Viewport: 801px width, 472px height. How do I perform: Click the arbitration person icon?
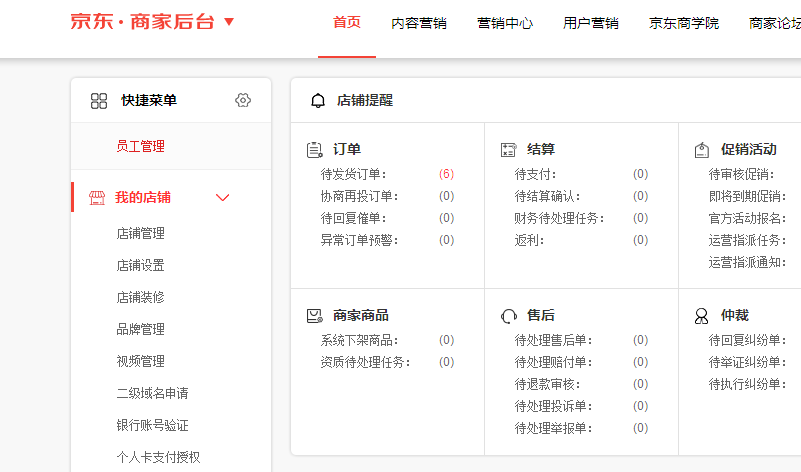click(702, 316)
